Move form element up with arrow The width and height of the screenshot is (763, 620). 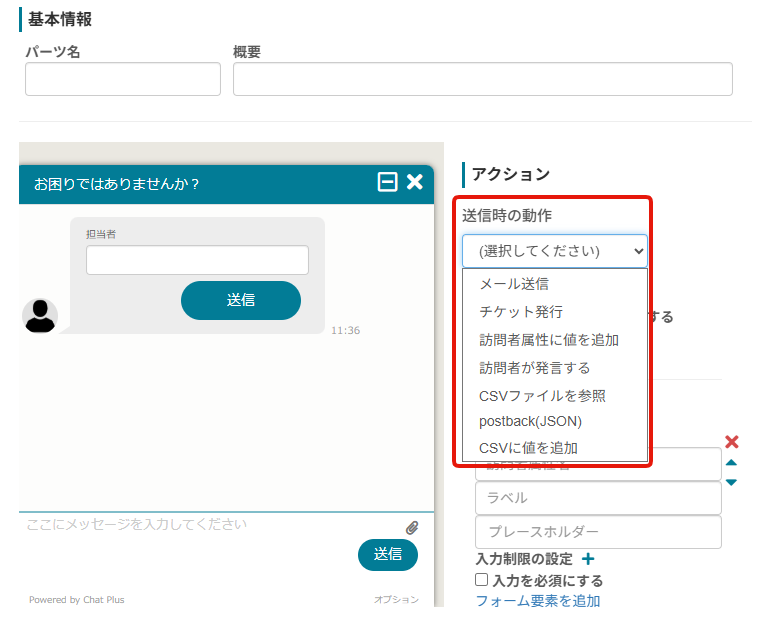point(731,463)
